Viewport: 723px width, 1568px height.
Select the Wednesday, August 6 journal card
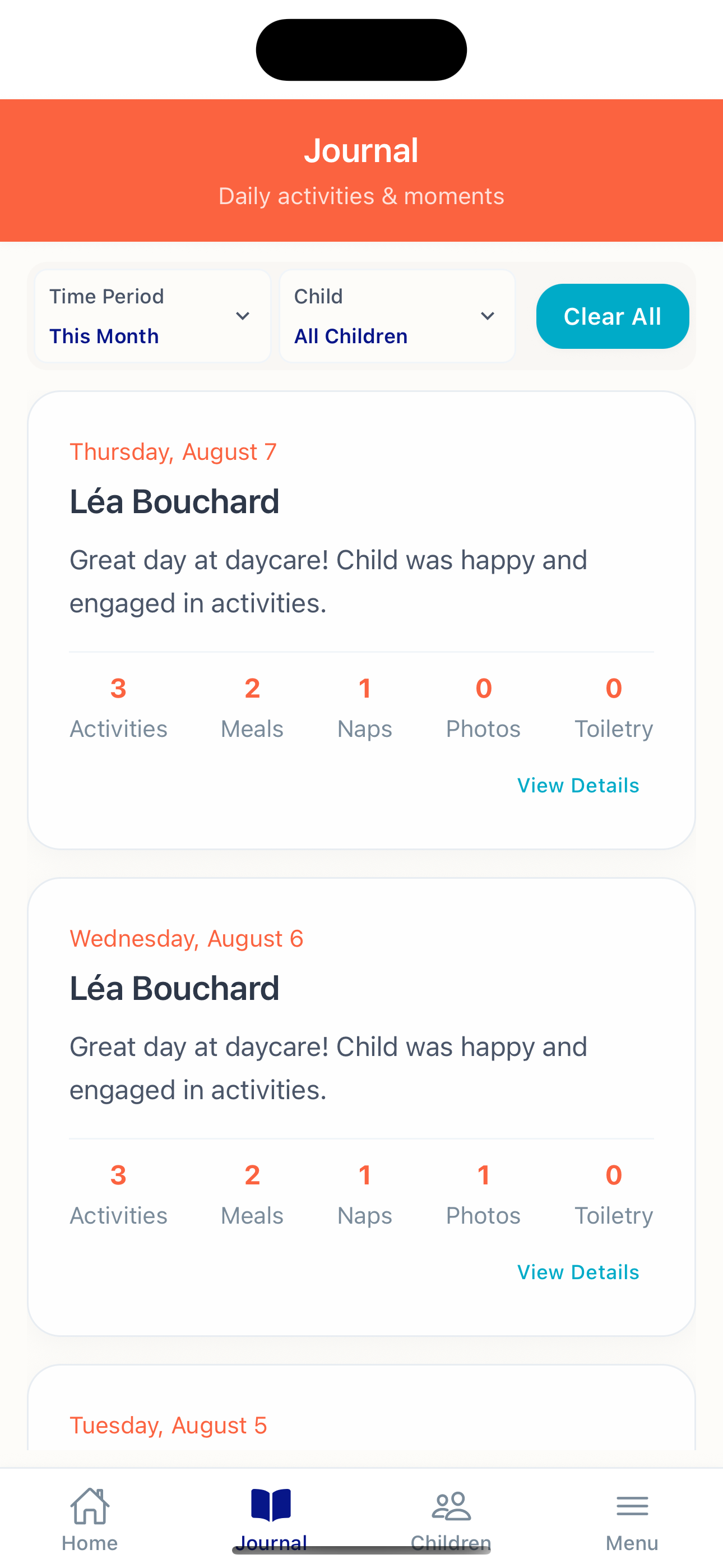pyautogui.click(x=361, y=1035)
